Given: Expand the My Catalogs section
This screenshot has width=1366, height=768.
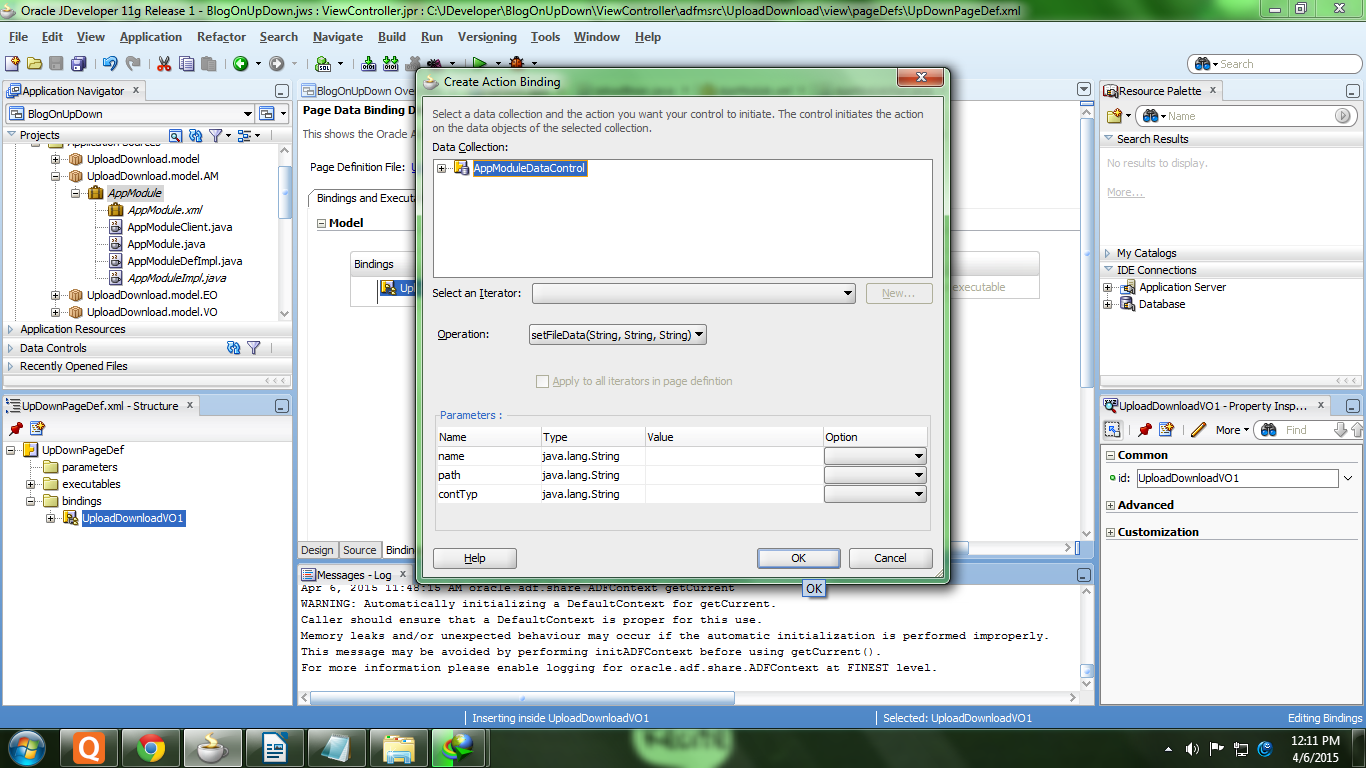Looking at the screenshot, I should coord(1108,253).
